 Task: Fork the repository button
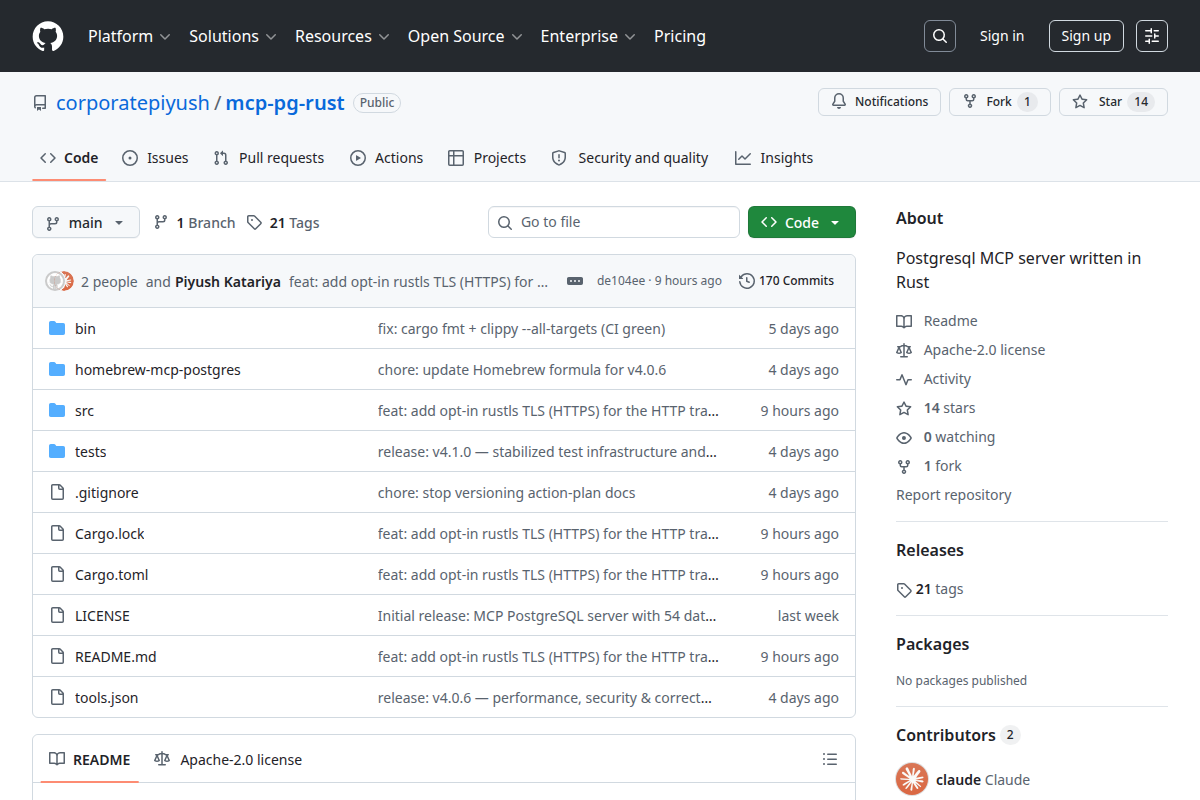tap(1000, 102)
